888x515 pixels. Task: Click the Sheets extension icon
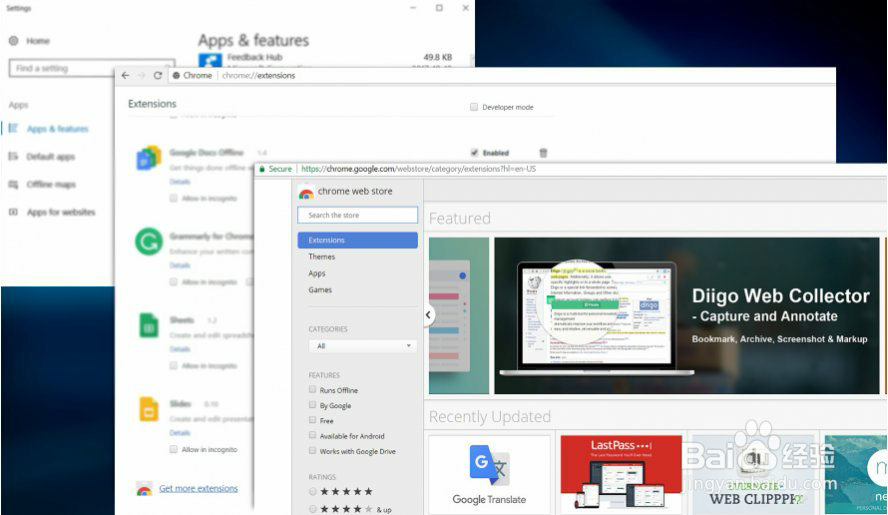pos(149,326)
